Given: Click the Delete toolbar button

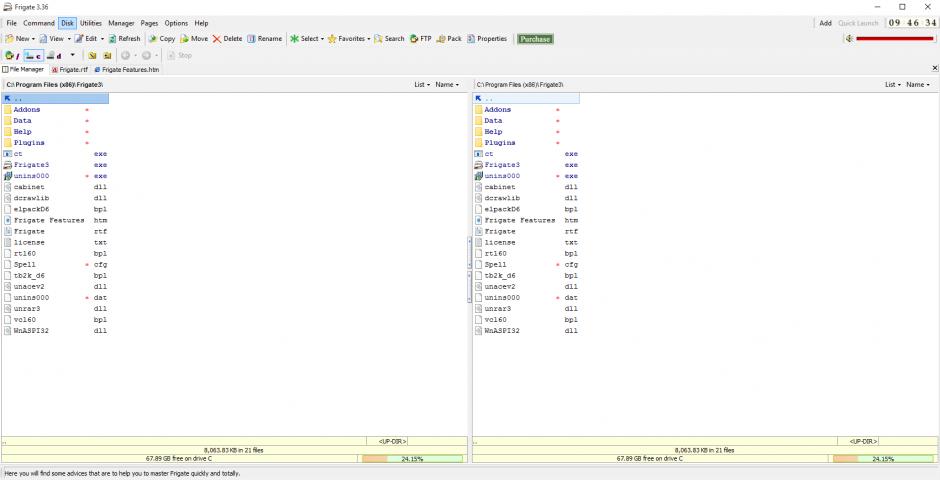Looking at the screenshot, I should 227,38.
